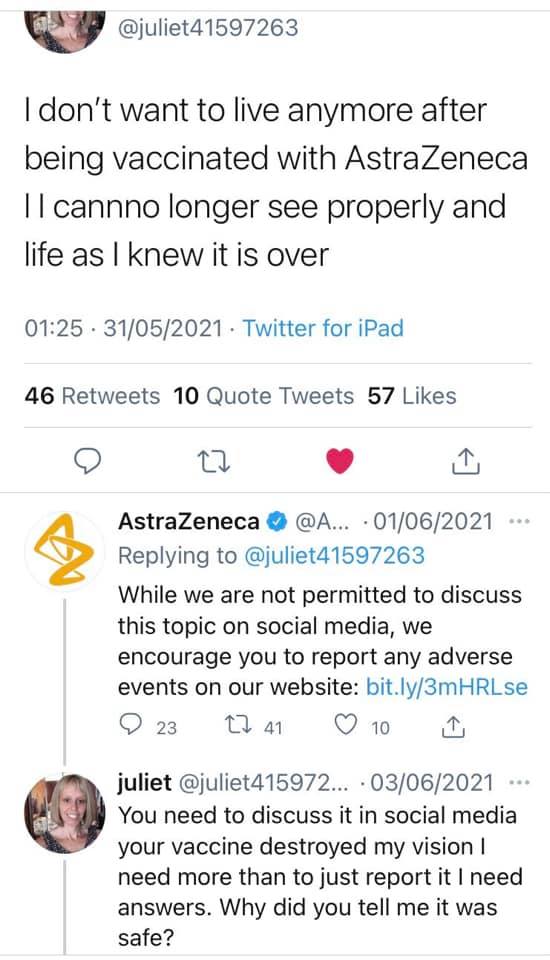The height and width of the screenshot is (960, 550).
Task: Click the AstraZeneca verified badge
Action: pyautogui.click(x=277, y=521)
